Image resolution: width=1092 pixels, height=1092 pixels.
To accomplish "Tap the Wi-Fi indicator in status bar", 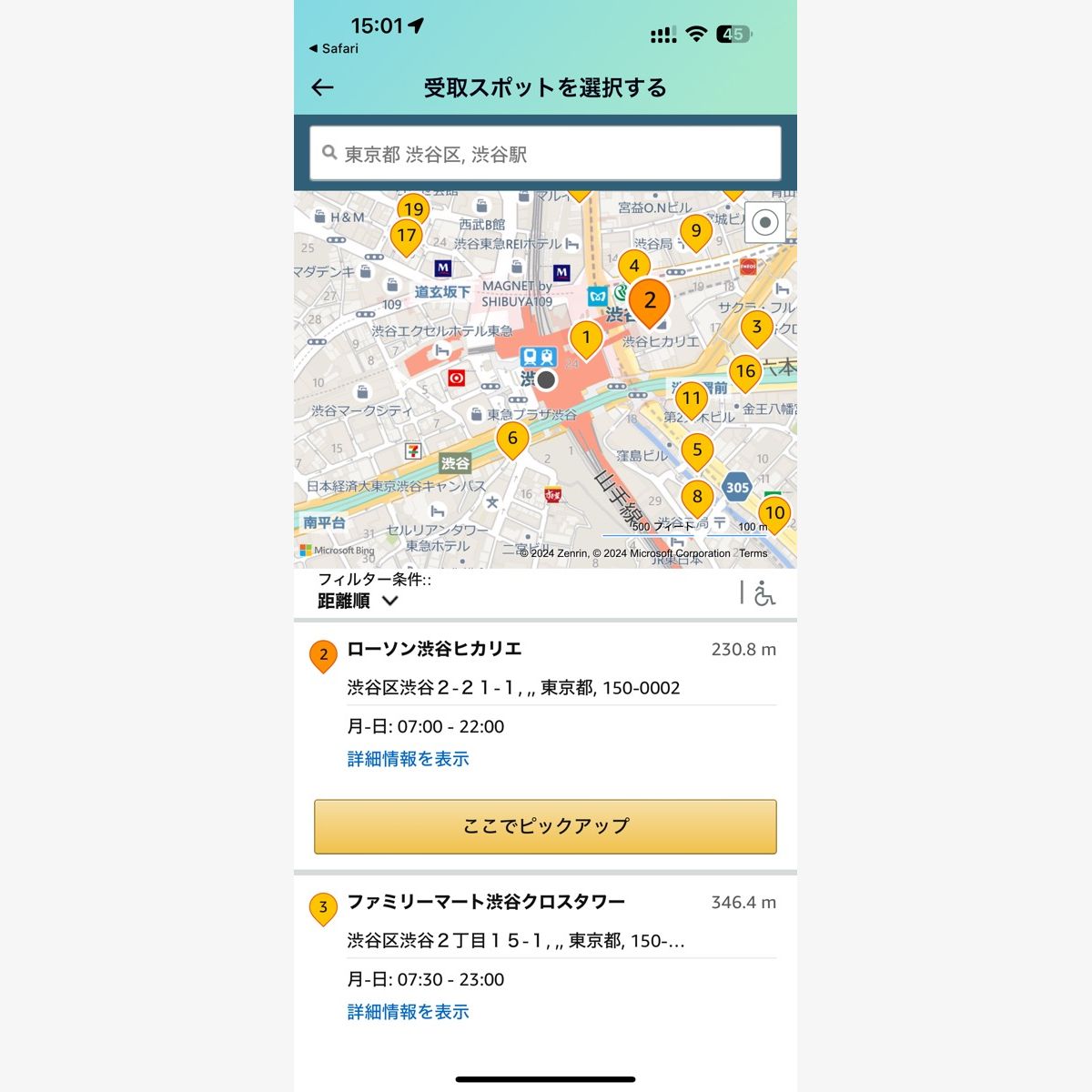I will [696, 35].
